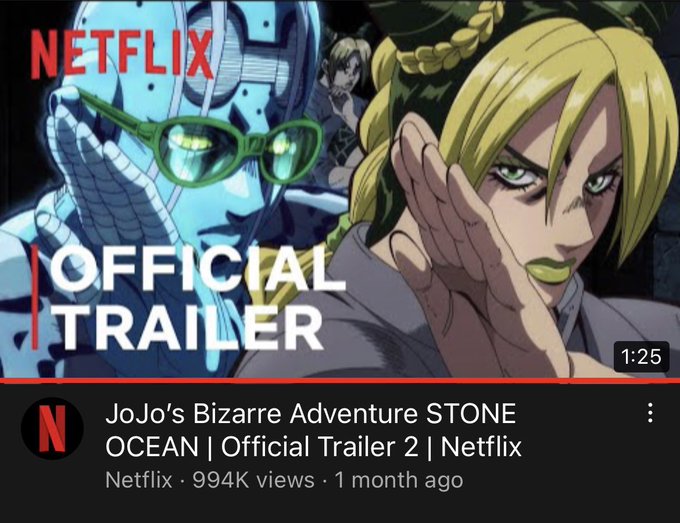Open the Netflix channel avatar icon
This screenshot has width=680, height=523.
52,428
